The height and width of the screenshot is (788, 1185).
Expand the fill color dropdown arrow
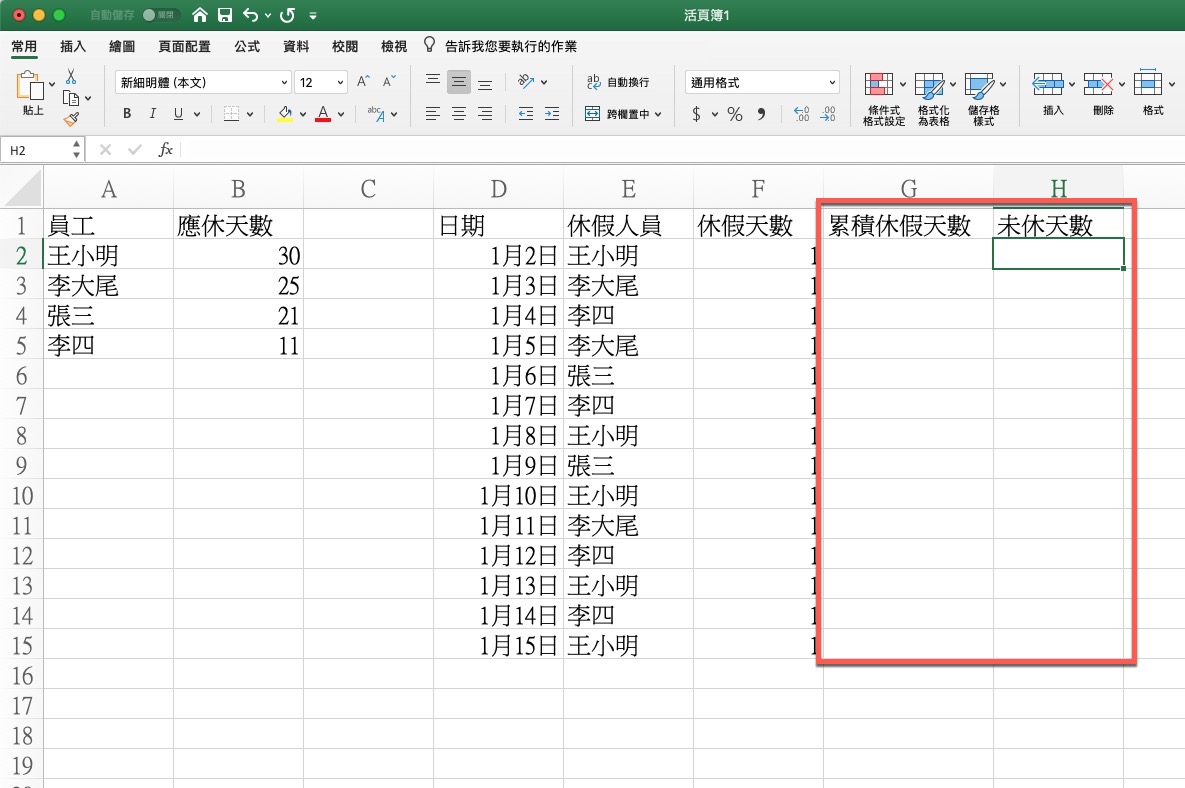pos(302,115)
